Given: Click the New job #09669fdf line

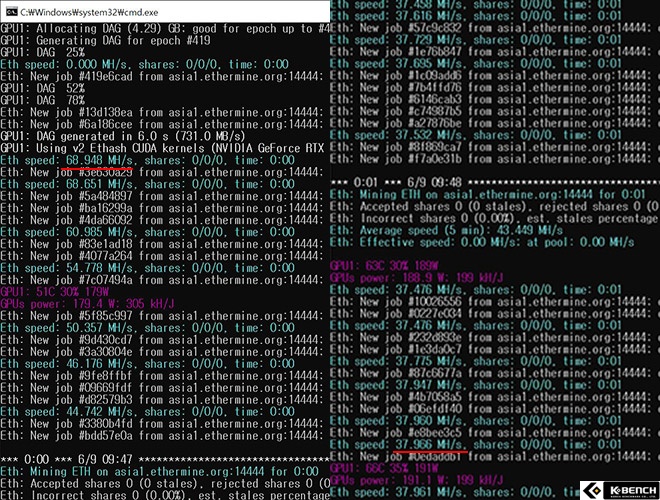Looking at the screenshot, I should pyautogui.click(x=162, y=388).
